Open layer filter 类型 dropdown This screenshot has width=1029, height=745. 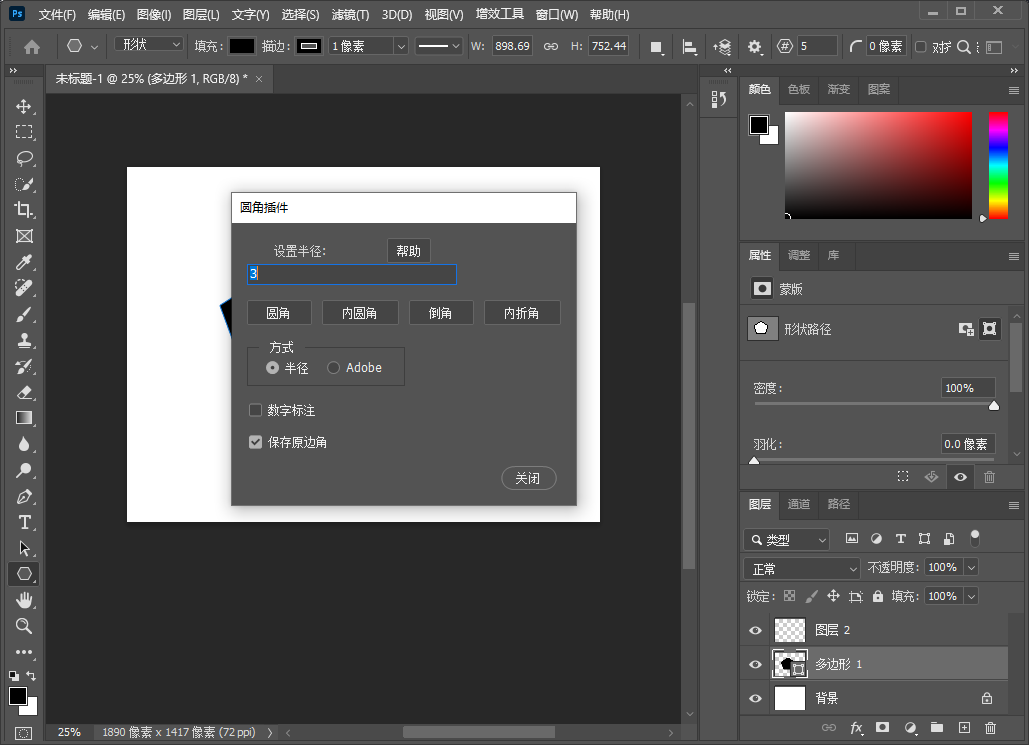click(x=786, y=540)
